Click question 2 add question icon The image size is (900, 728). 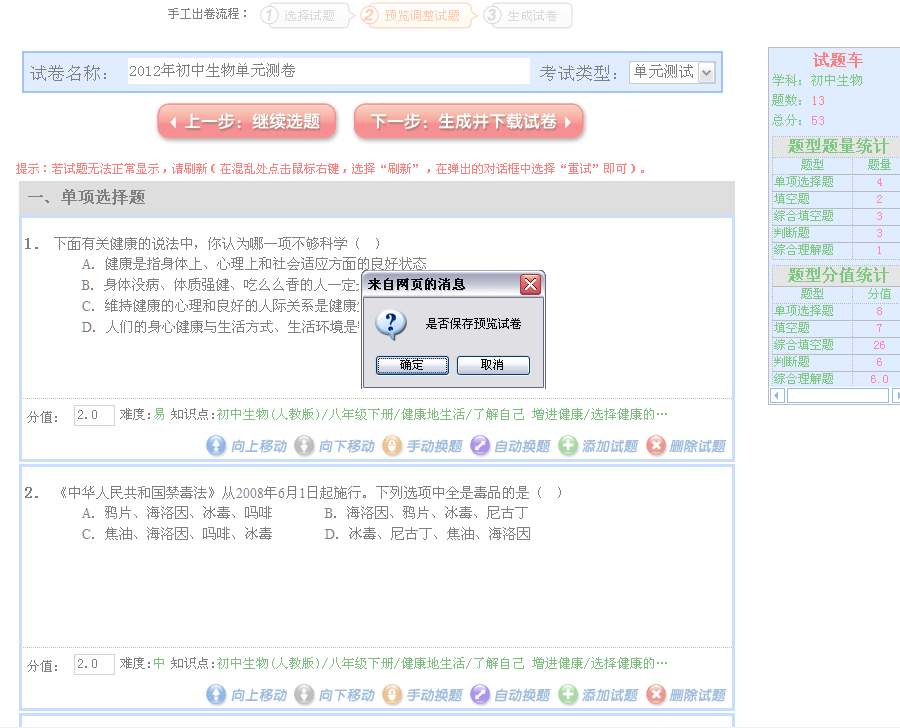click(x=568, y=695)
